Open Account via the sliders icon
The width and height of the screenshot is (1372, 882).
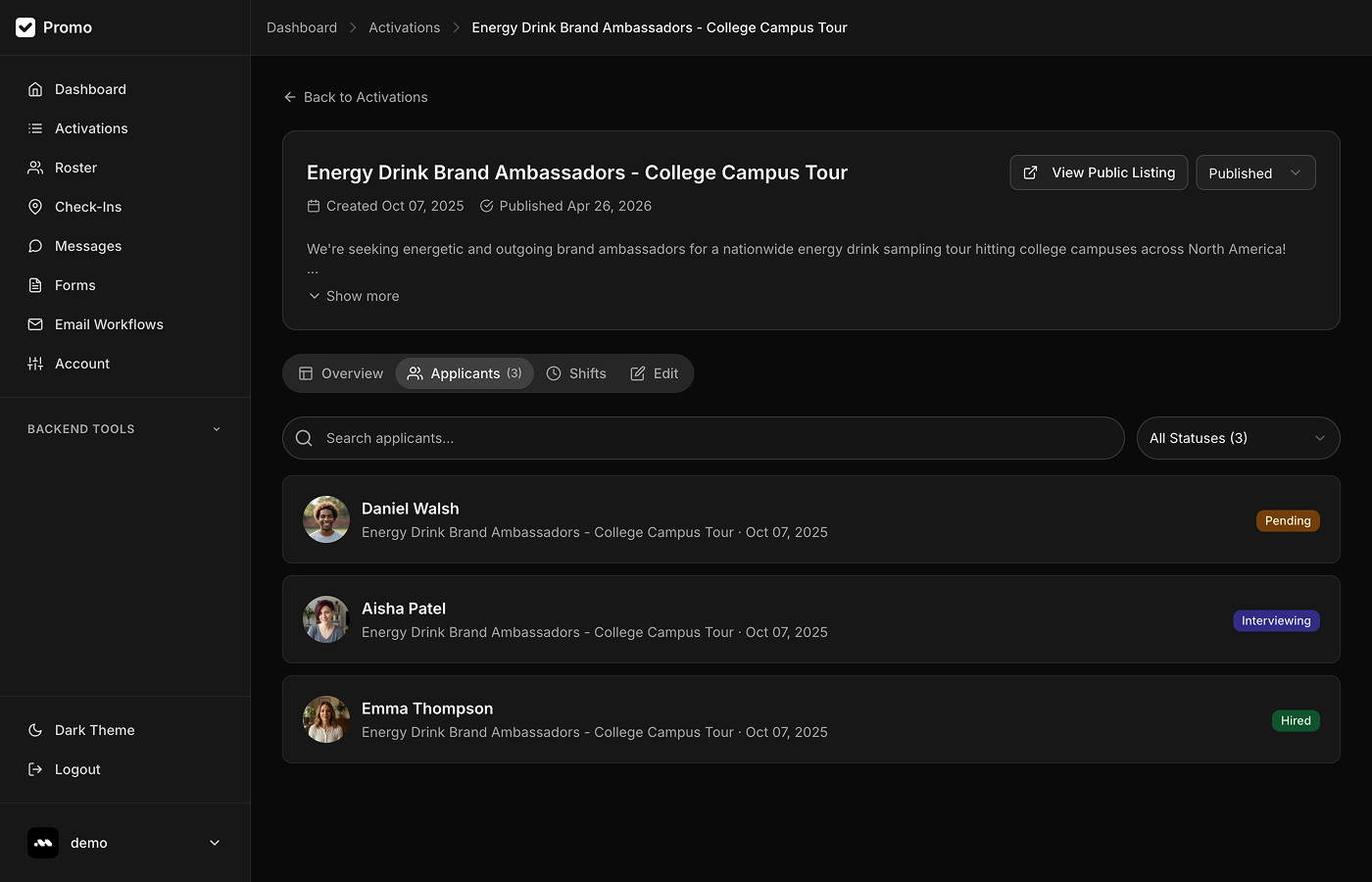click(x=35, y=364)
